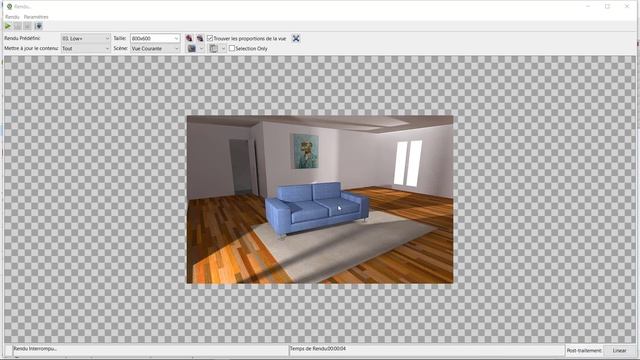Click the Linear post-processing button
This screenshot has height=360, width=640.
click(619, 350)
